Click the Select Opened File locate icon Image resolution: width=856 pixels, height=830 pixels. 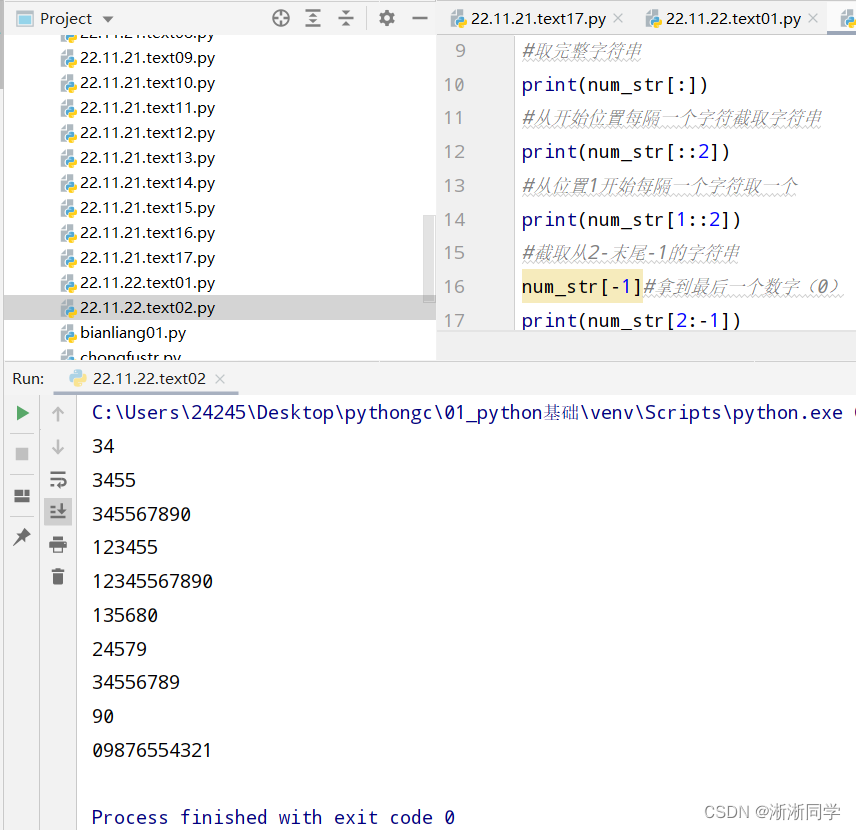[x=281, y=19]
